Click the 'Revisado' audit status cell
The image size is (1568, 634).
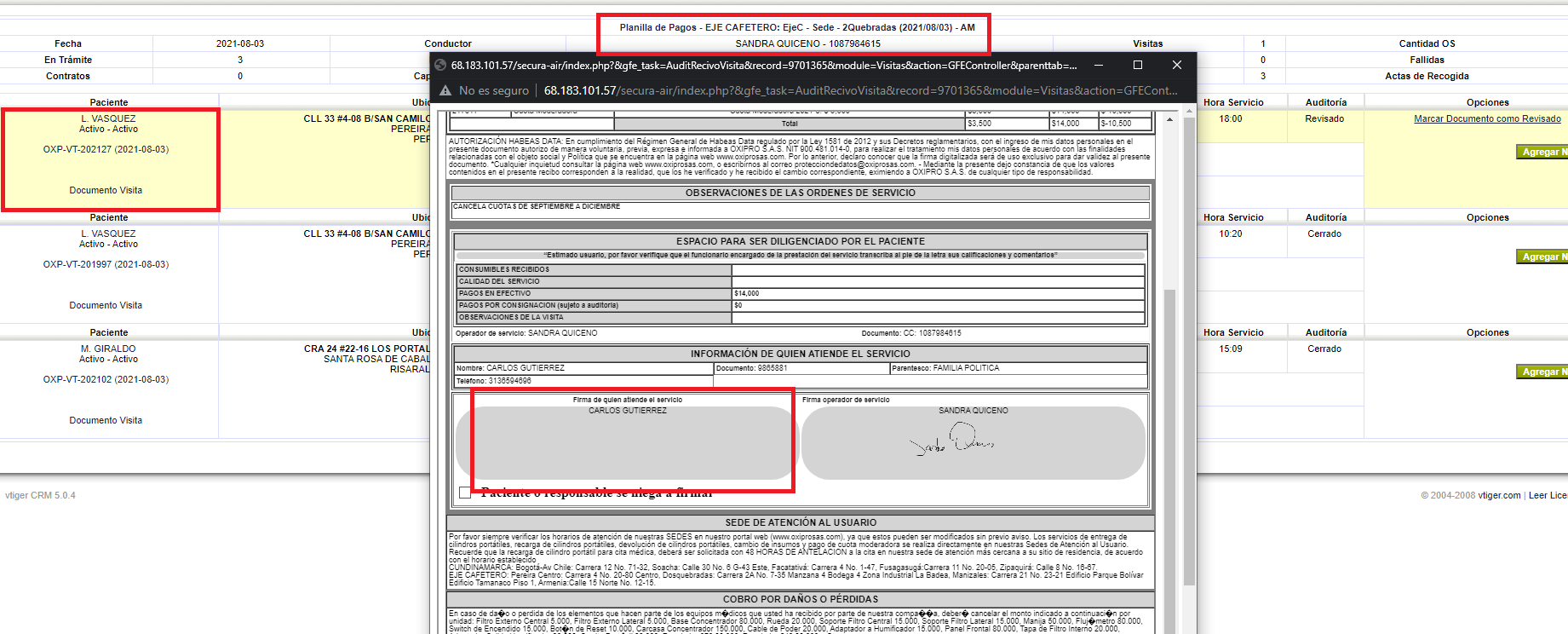[x=1324, y=118]
